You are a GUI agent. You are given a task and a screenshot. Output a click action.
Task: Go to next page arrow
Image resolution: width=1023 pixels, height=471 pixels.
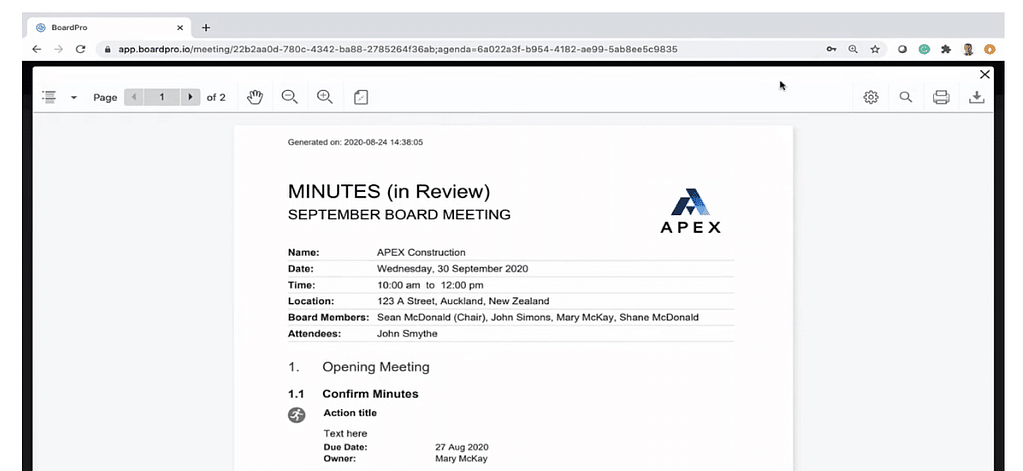(x=191, y=97)
